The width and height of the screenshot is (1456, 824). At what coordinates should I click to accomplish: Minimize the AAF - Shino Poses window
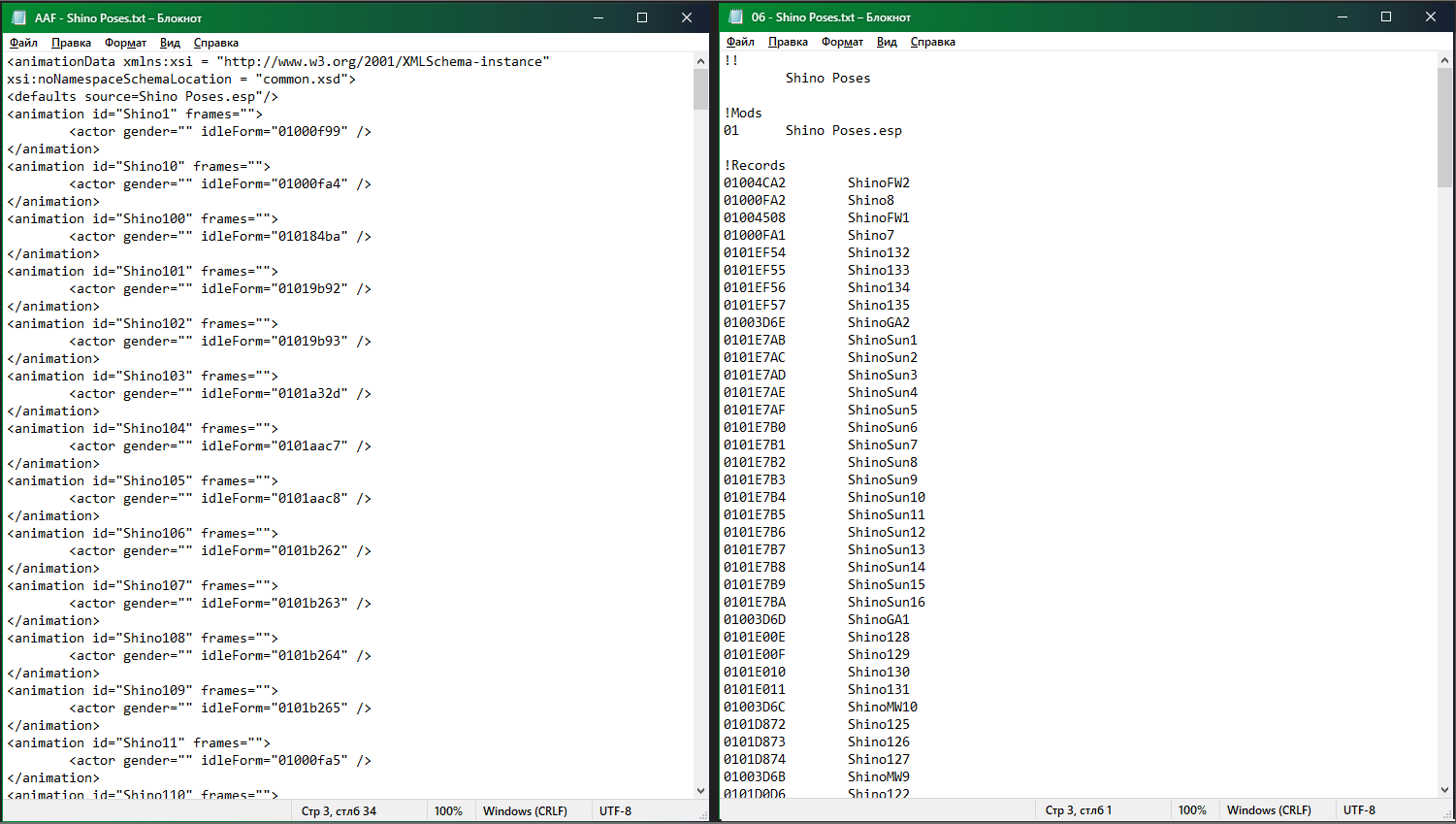point(599,17)
